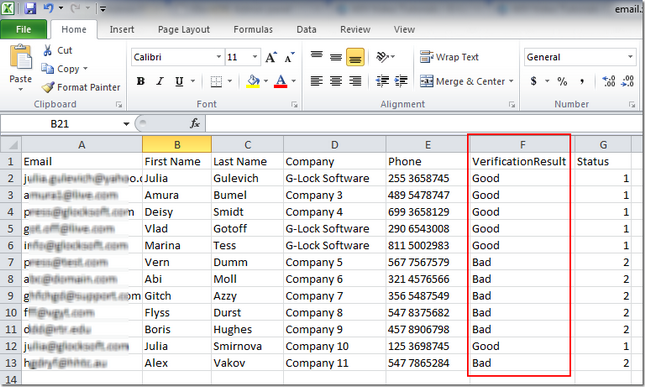Click the Wrap Text button
645x387 pixels.
click(449, 57)
